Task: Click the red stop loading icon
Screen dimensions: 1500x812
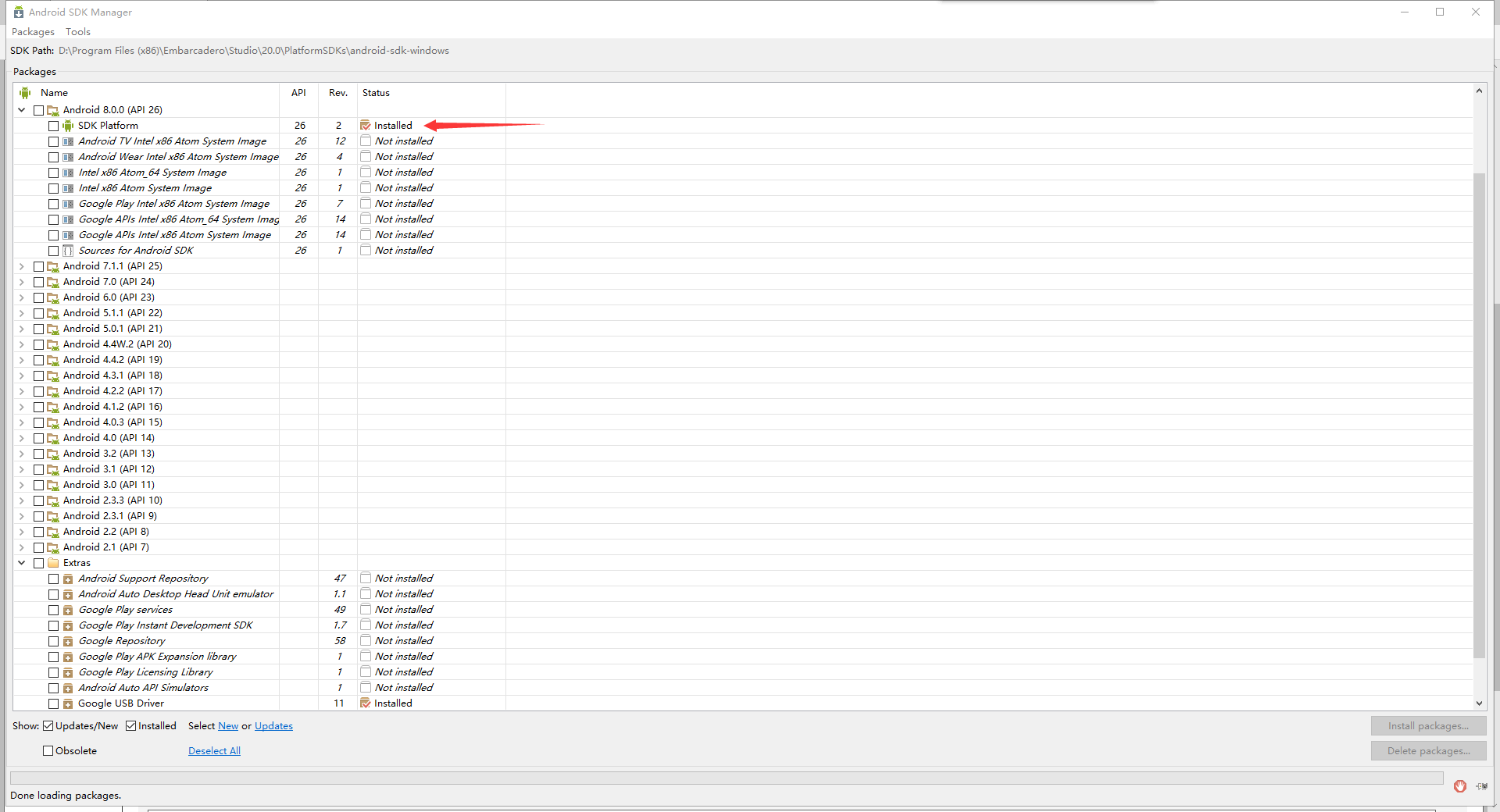Action: pyautogui.click(x=1459, y=786)
